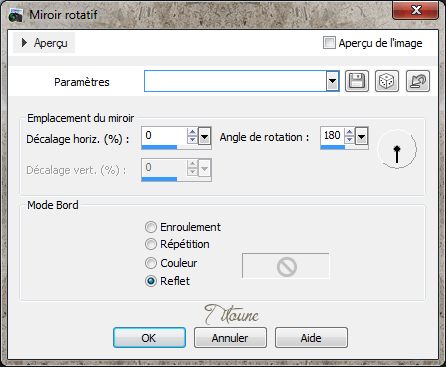Click the disabled Couleur color swatch box
The width and height of the screenshot is (446, 367).
(286, 266)
